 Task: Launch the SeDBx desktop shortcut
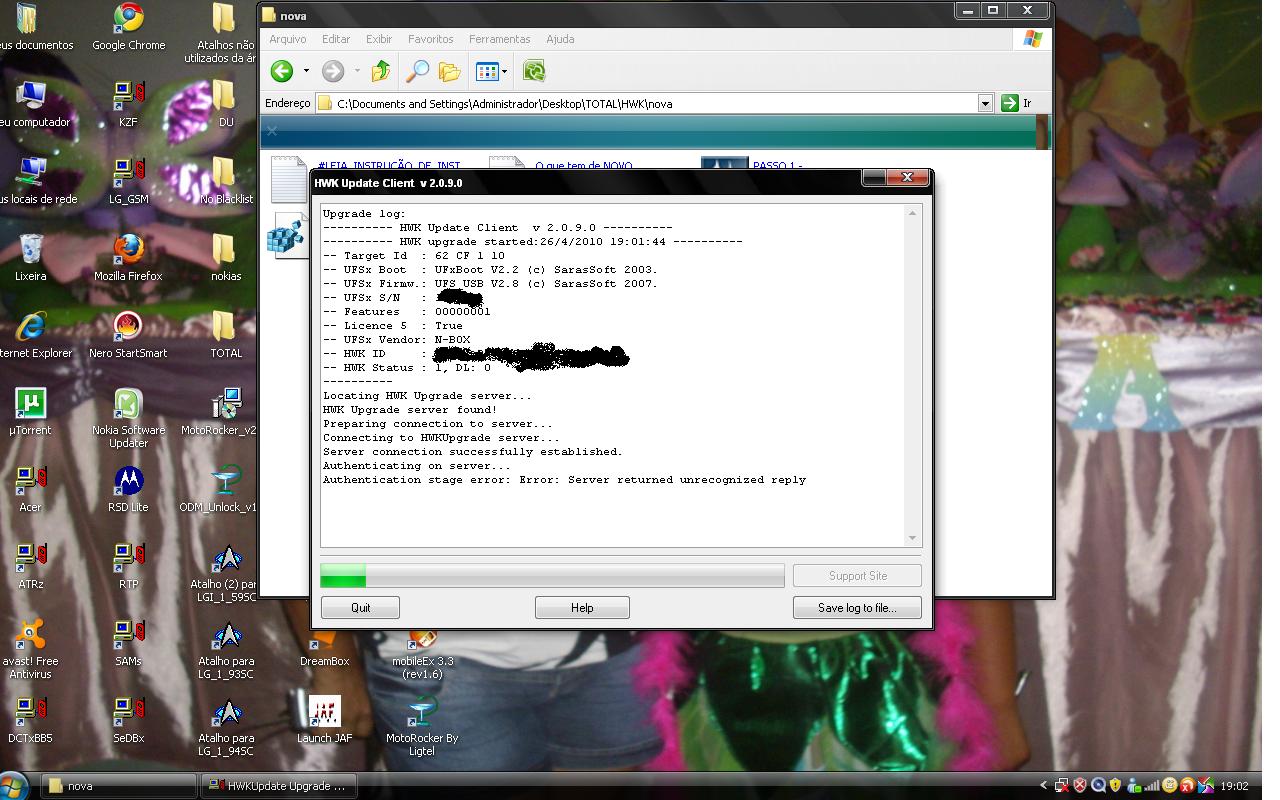128,719
